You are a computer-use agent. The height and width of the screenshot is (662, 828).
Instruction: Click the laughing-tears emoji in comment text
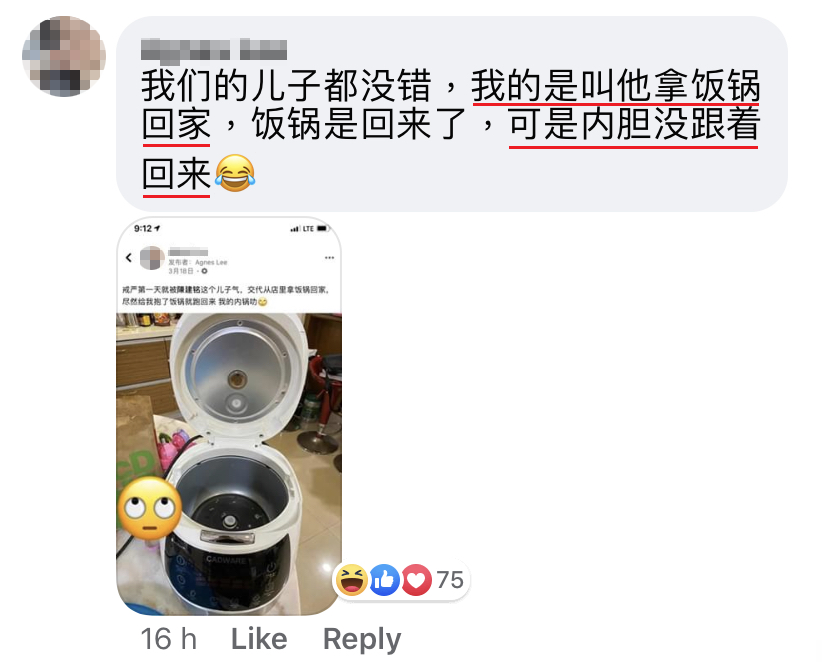[x=235, y=173]
